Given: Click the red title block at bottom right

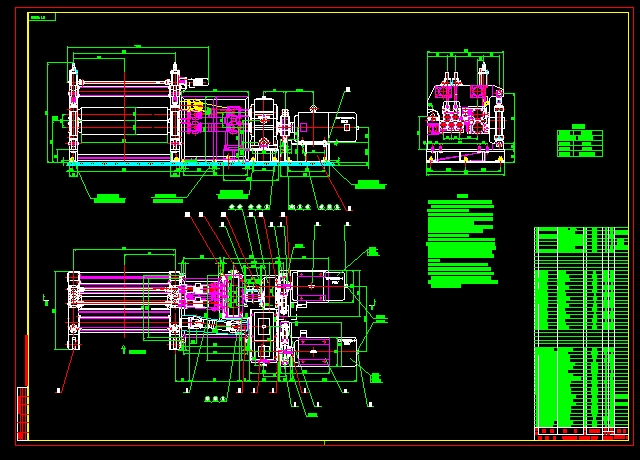Looking at the screenshot, I should [581, 434].
